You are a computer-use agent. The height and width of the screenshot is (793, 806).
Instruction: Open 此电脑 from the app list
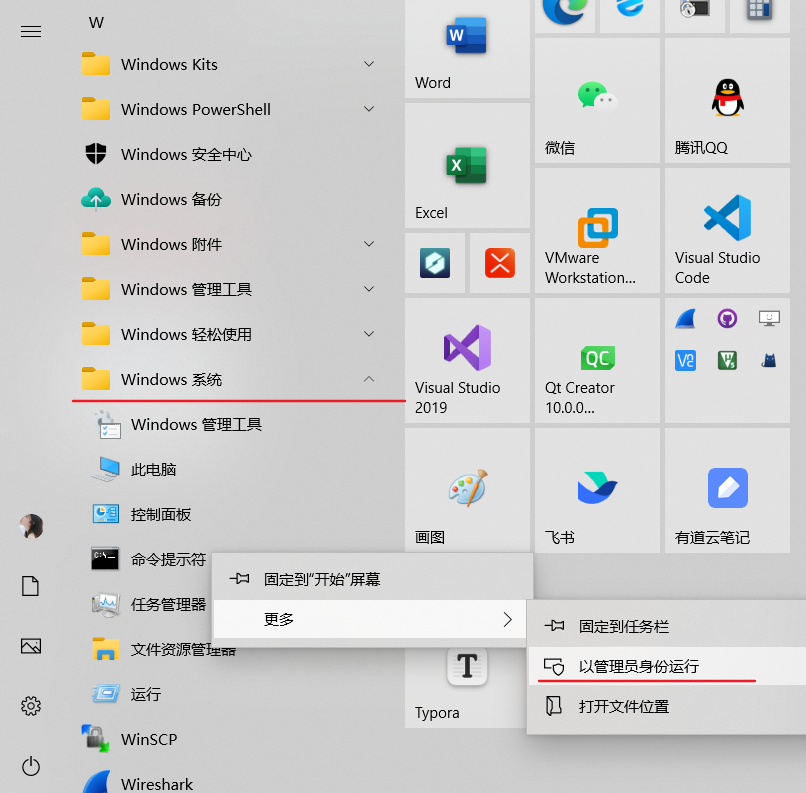(x=229, y=469)
